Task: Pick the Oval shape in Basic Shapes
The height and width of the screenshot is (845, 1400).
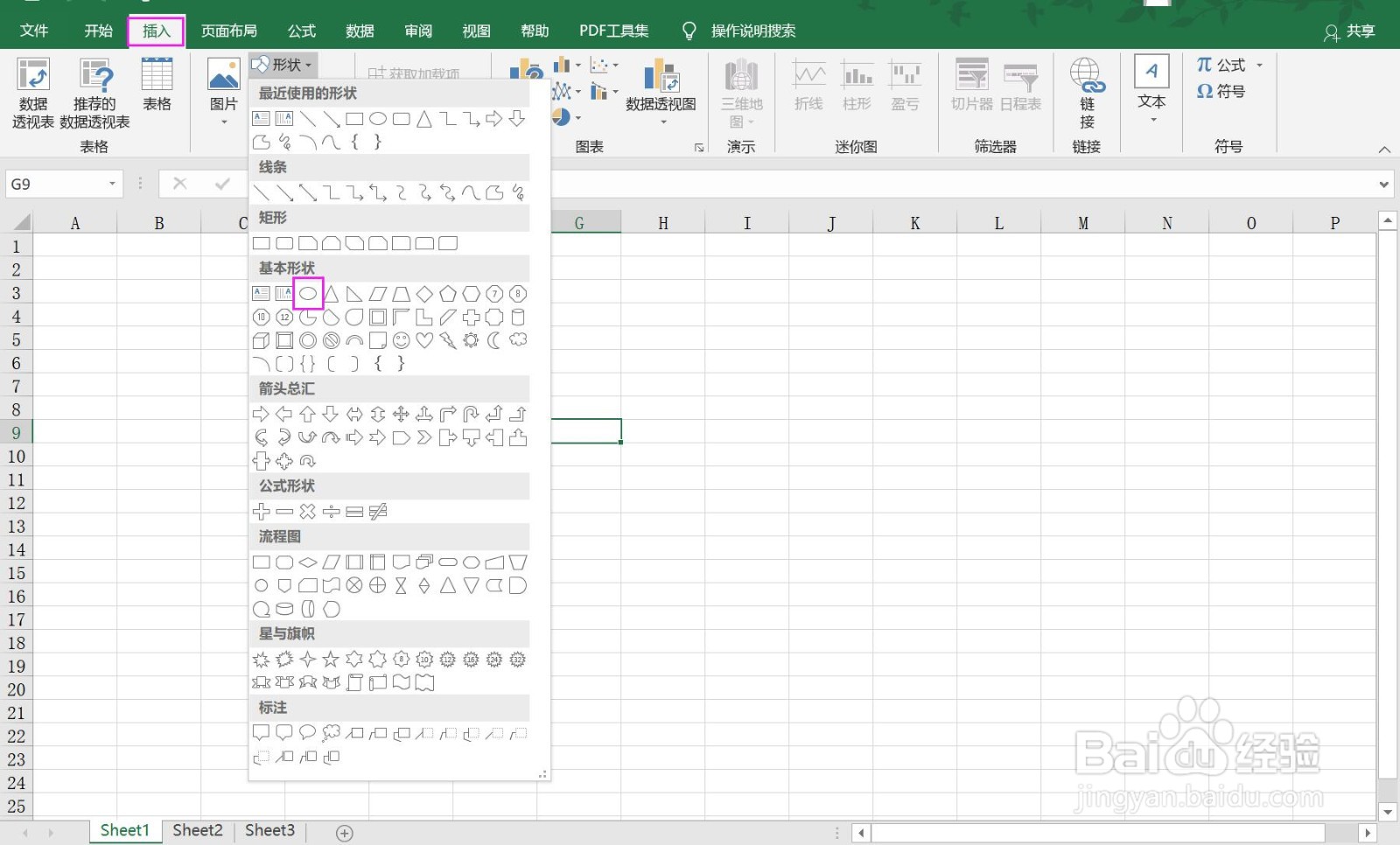Action: 308,294
